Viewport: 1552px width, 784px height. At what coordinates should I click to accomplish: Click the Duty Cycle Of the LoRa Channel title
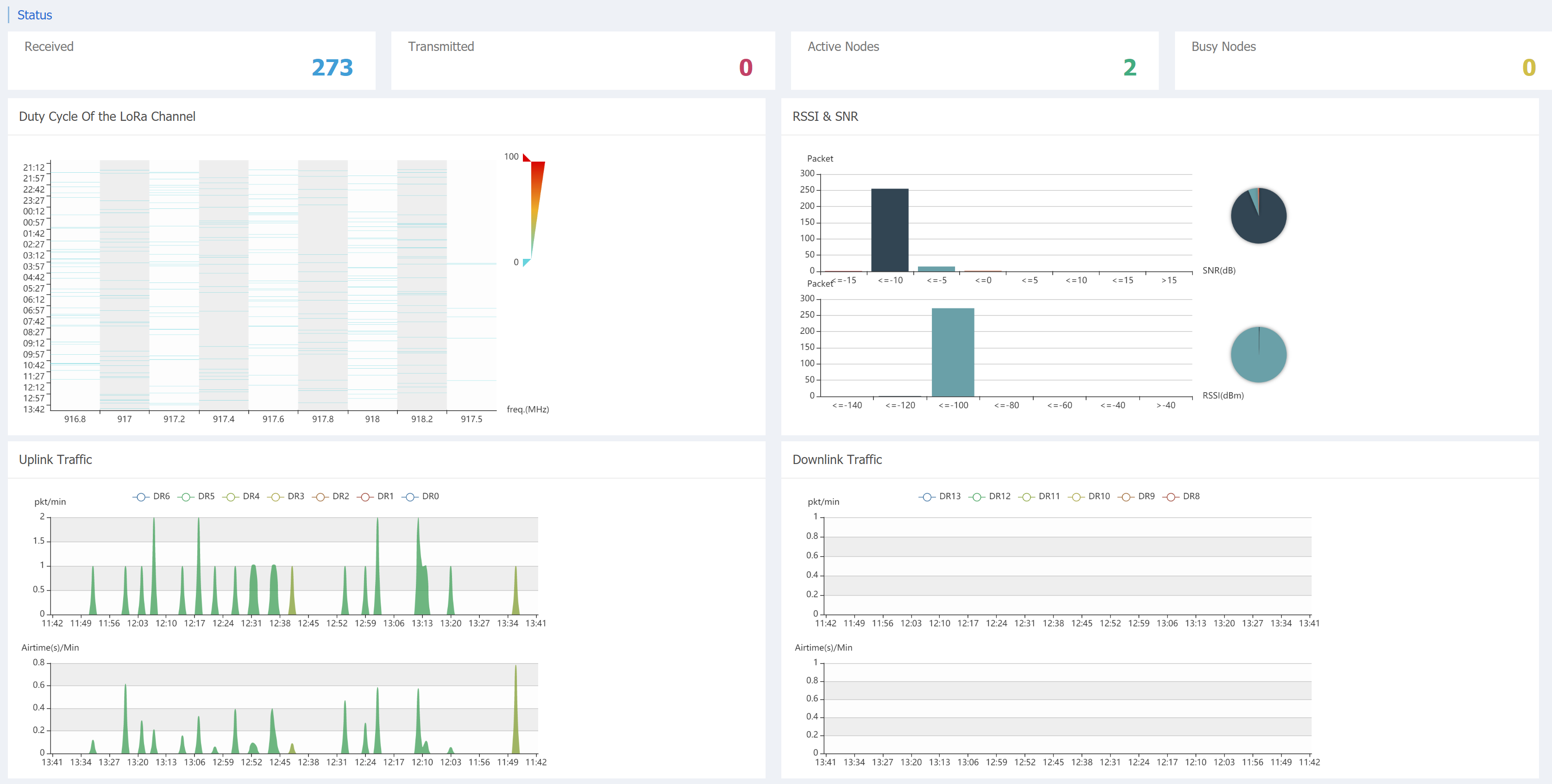click(107, 116)
